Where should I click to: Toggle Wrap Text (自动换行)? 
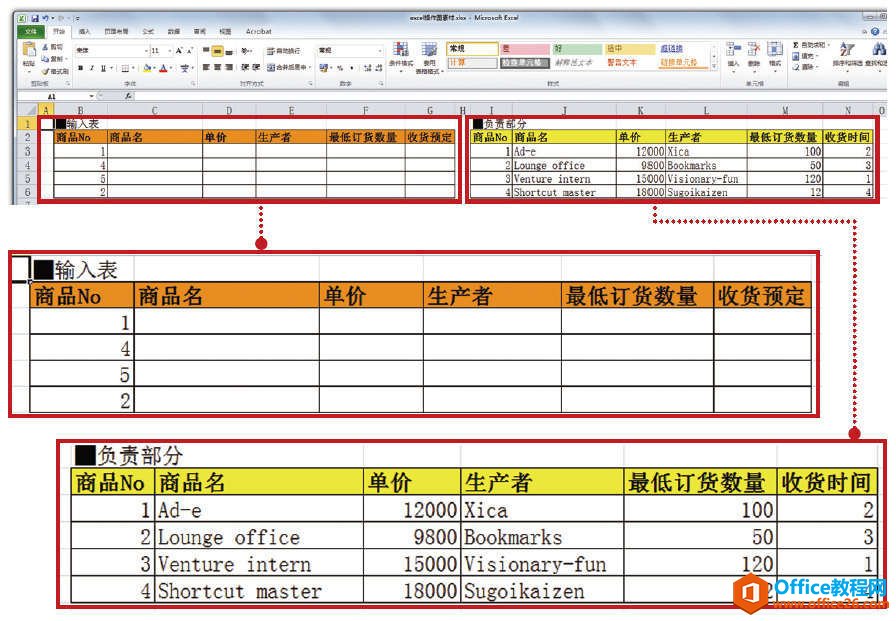tap(283, 51)
